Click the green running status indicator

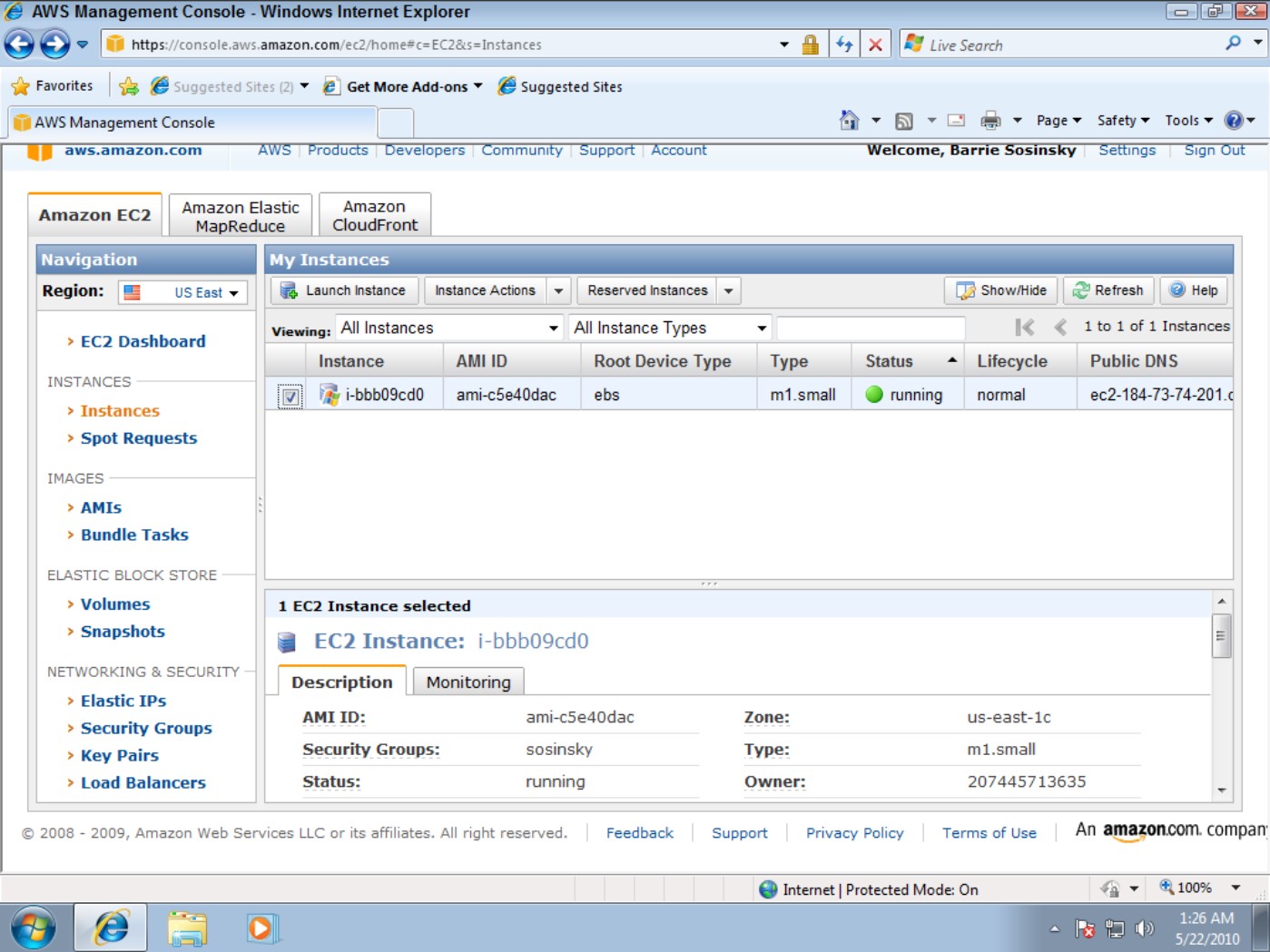pyautogui.click(x=874, y=395)
